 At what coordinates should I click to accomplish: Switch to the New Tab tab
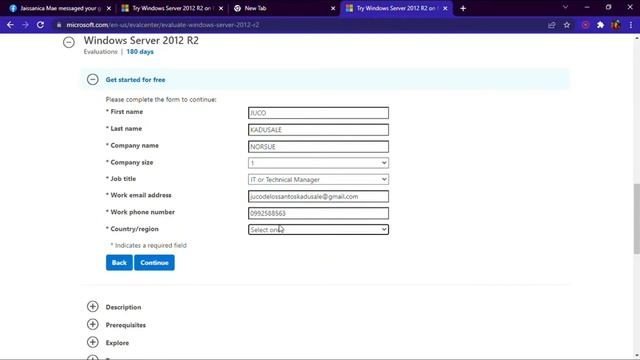tap(284, 8)
